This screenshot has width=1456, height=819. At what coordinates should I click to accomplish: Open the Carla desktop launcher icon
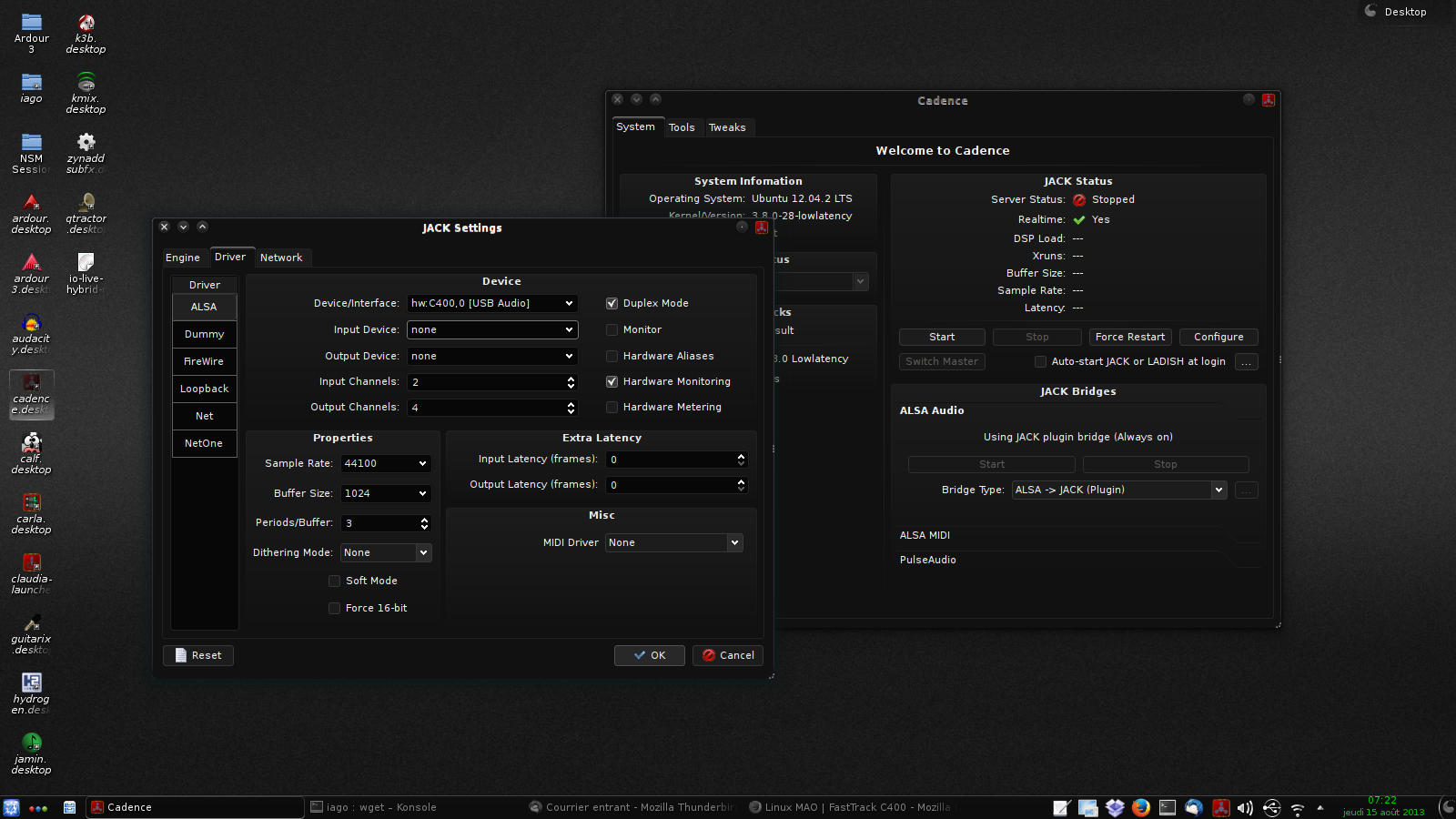click(31, 504)
